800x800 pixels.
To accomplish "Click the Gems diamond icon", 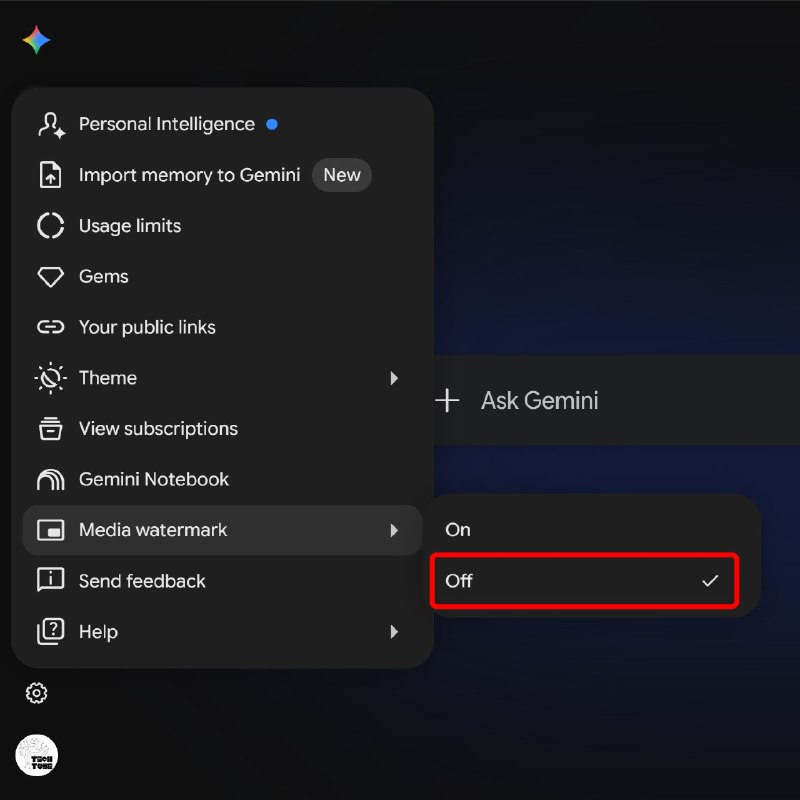I will (x=51, y=277).
